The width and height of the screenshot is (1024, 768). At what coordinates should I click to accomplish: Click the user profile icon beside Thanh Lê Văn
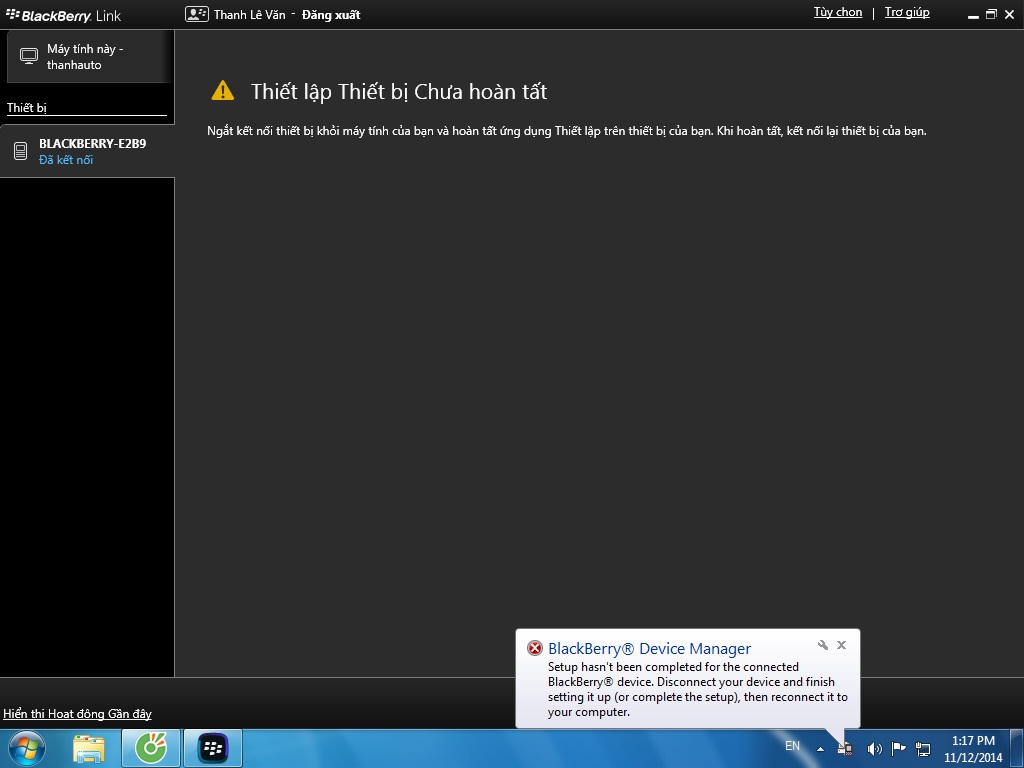pos(197,14)
